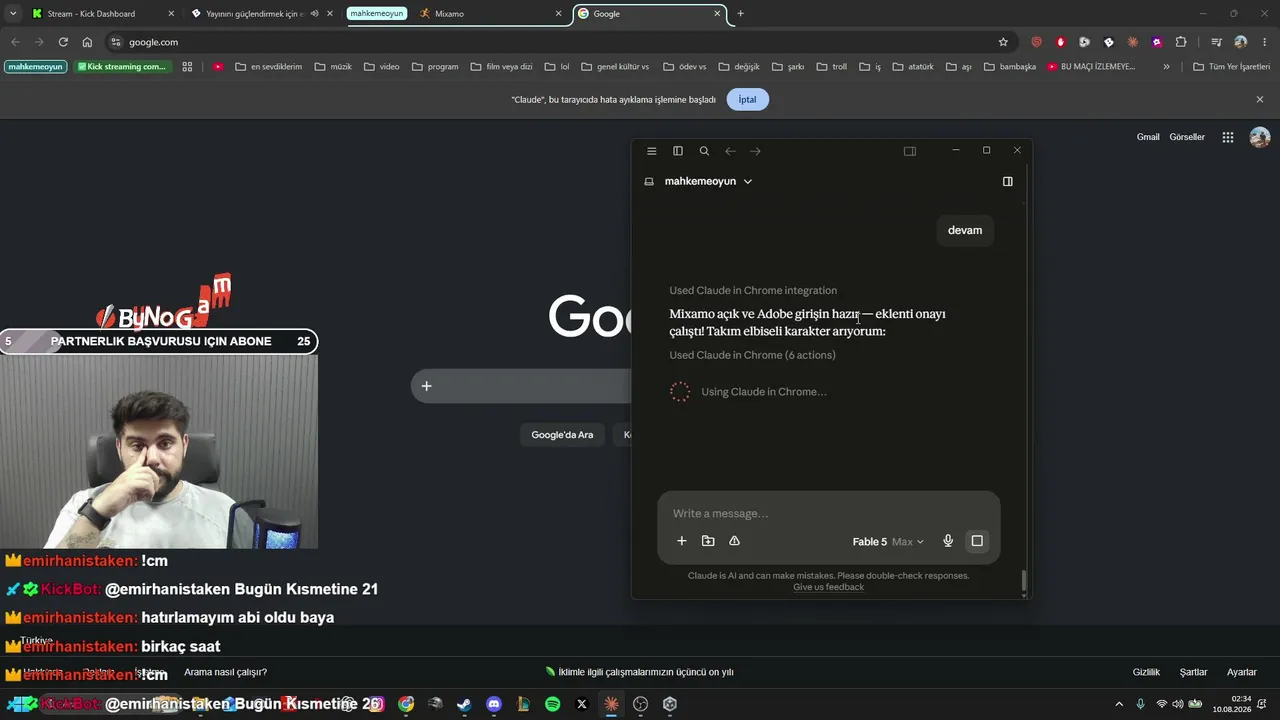Click the Claude chat scrollbar thumb
This screenshot has width=1280, height=720.
point(1024,581)
